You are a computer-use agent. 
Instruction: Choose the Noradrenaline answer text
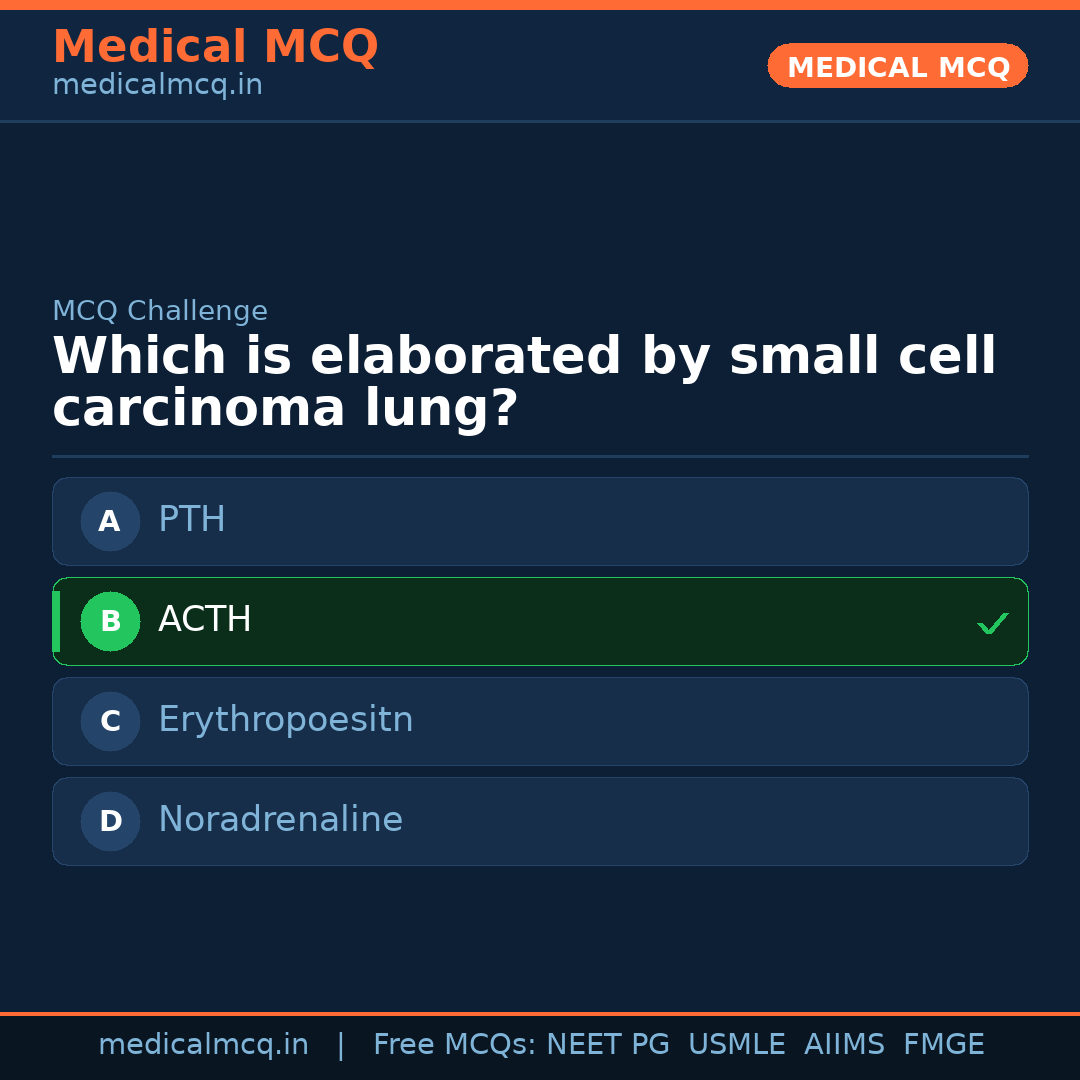click(x=280, y=820)
